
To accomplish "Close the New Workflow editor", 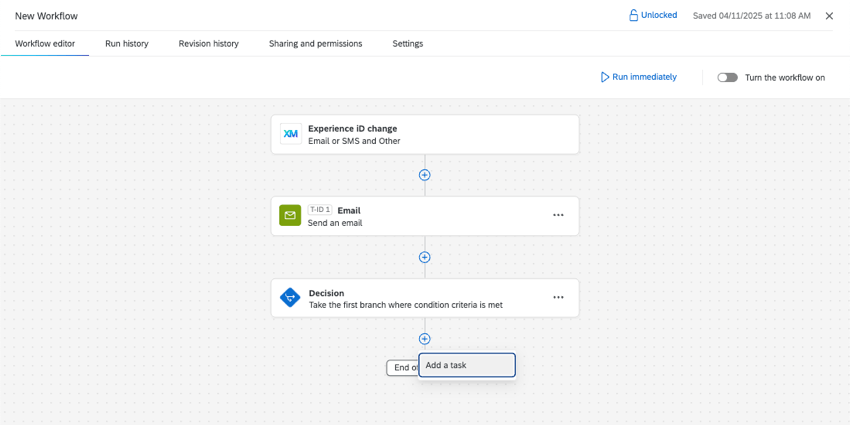I will [829, 16].
